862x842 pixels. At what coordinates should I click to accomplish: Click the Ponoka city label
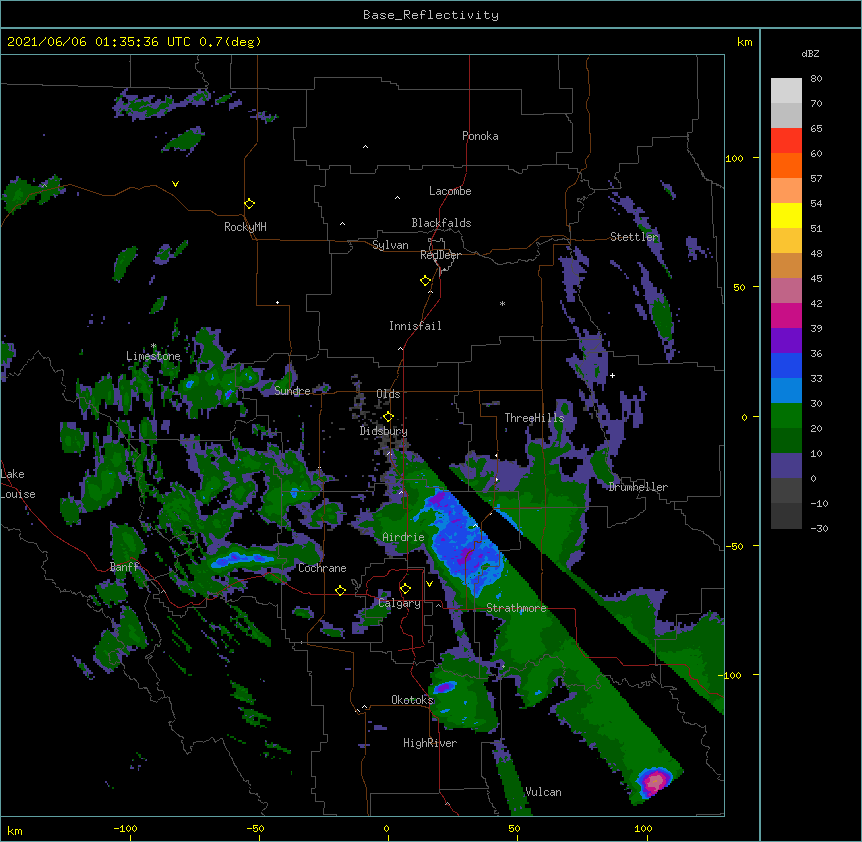coord(480,136)
